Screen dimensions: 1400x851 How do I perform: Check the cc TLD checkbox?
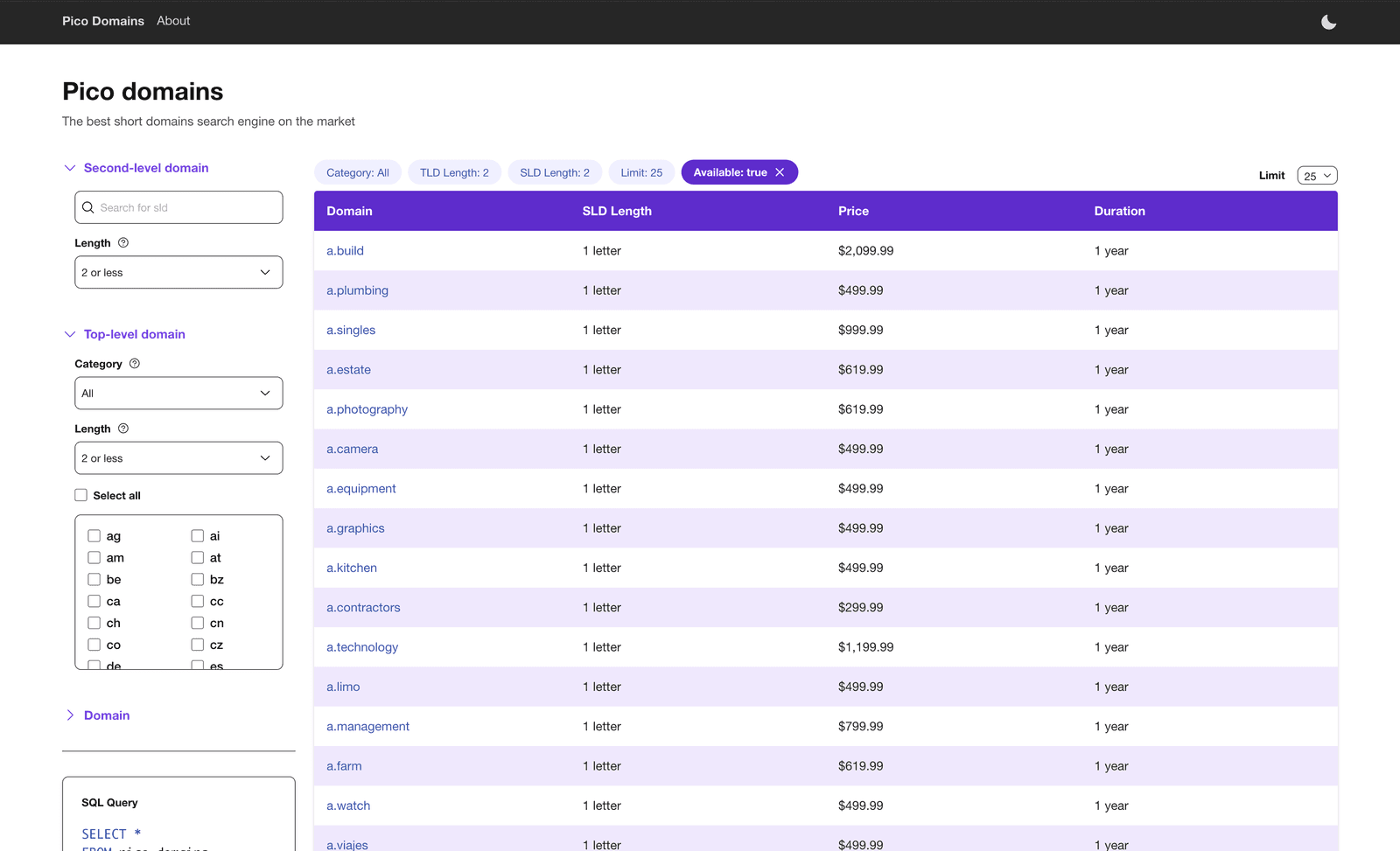click(197, 601)
